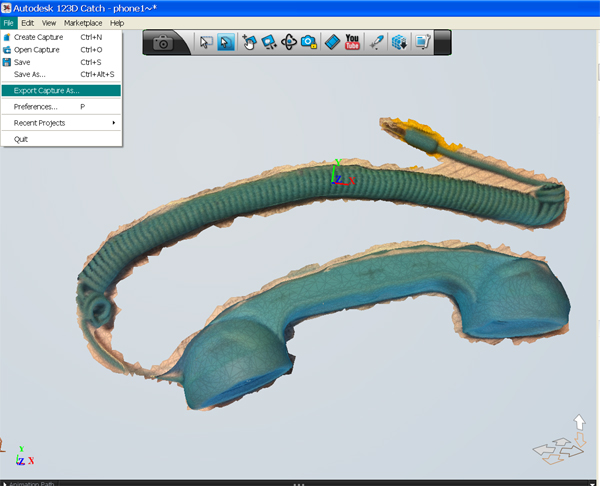Choose the highlighted rectangle selection tool

(x=226, y=42)
